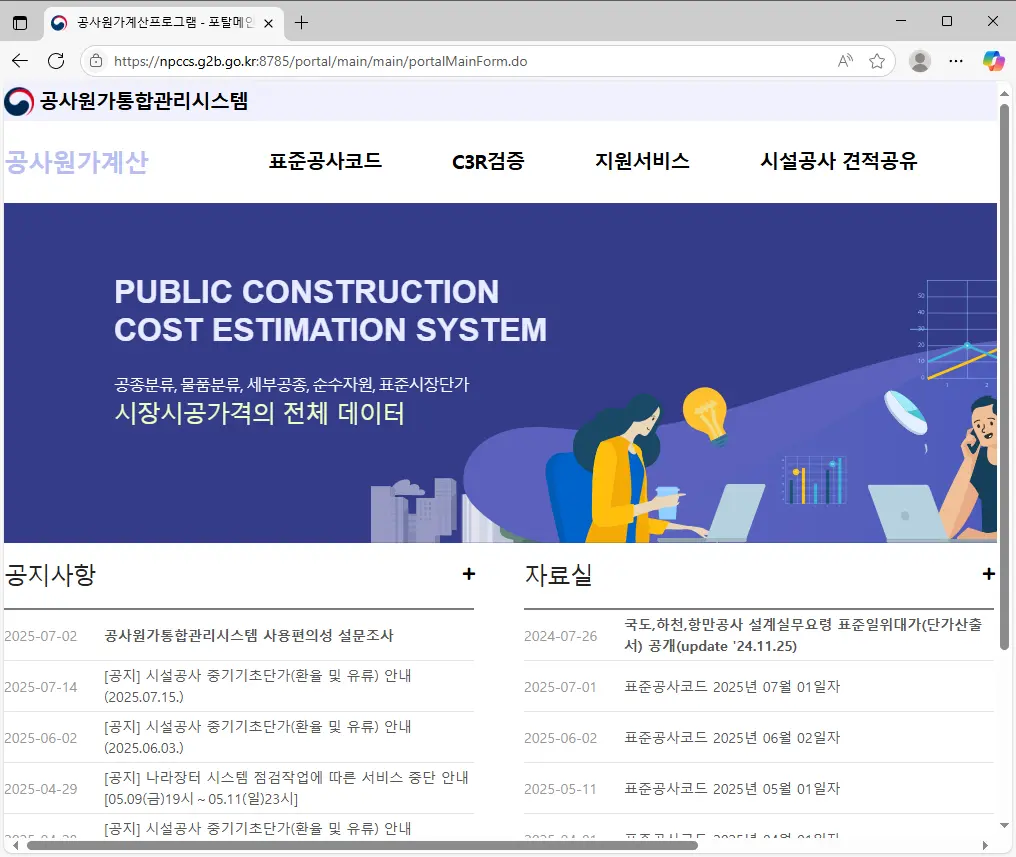Select the 지원서비스 navigation item

[640, 161]
